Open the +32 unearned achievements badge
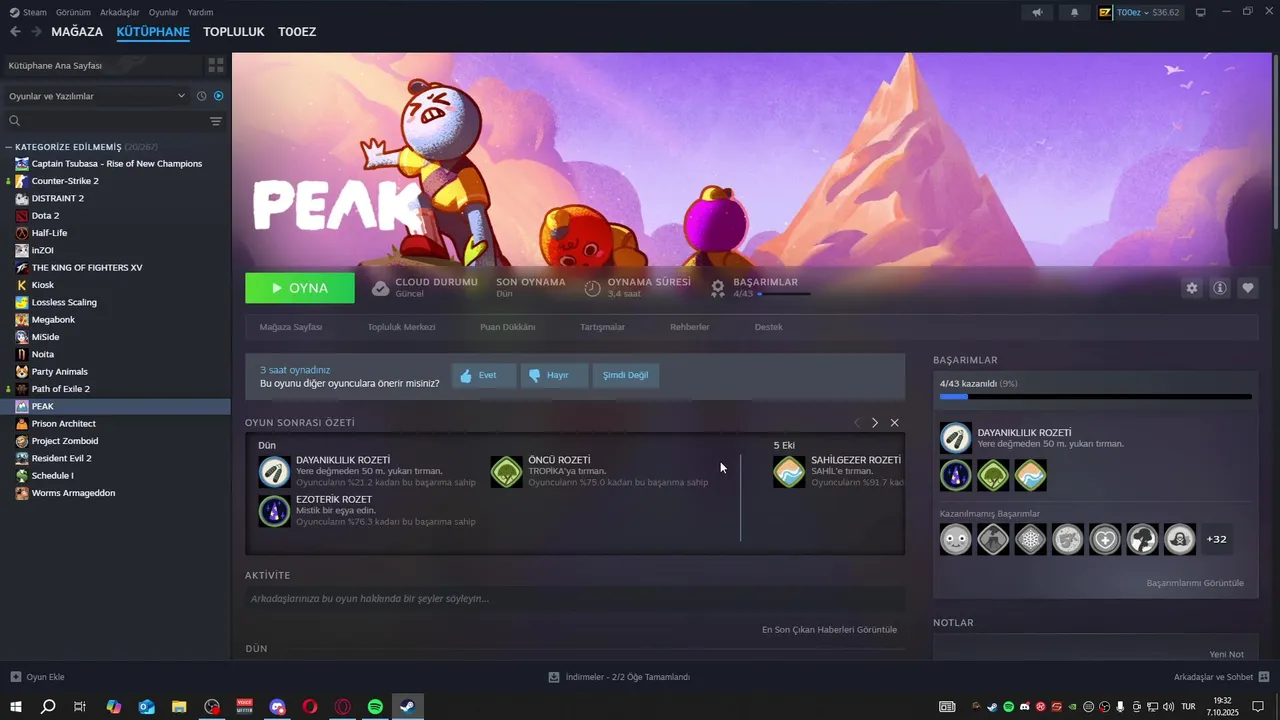The image size is (1280, 720). click(x=1216, y=539)
